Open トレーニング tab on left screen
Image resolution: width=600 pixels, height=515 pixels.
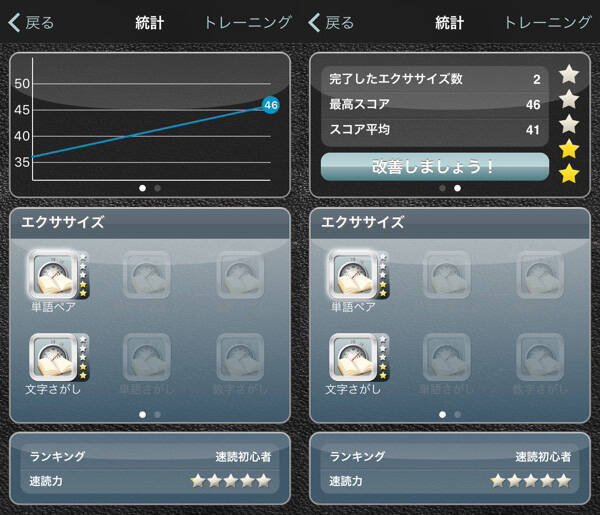pyautogui.click(x=248, y=23)
